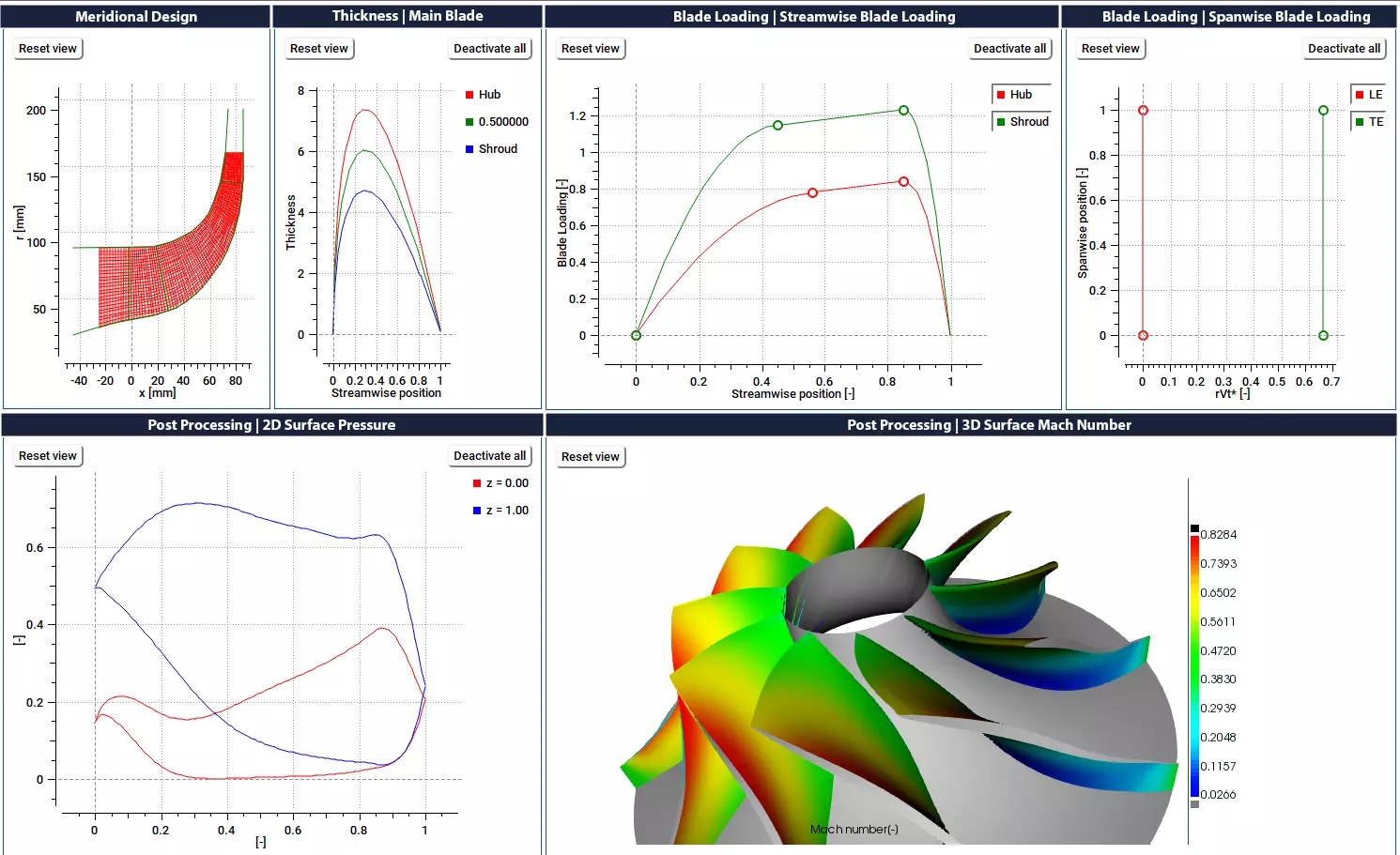The height and width of the screenshot is (855, 1400).
Task: Click Deactivate all in 2D Surface Pressure
Action: pyautogui.click(x=489, y=455)
